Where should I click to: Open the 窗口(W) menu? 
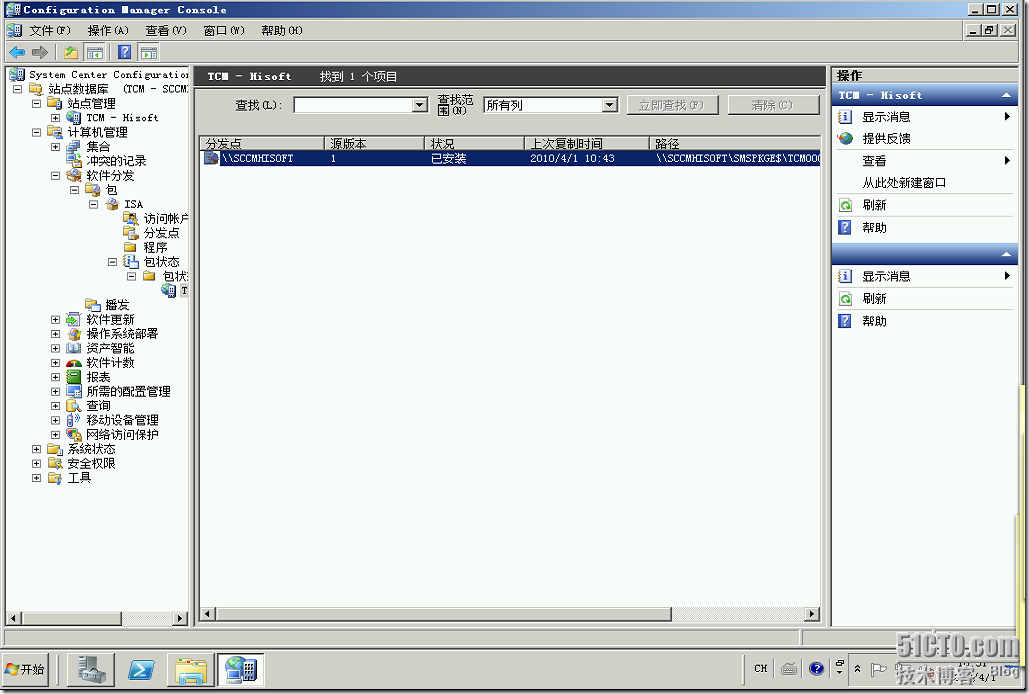224,31
